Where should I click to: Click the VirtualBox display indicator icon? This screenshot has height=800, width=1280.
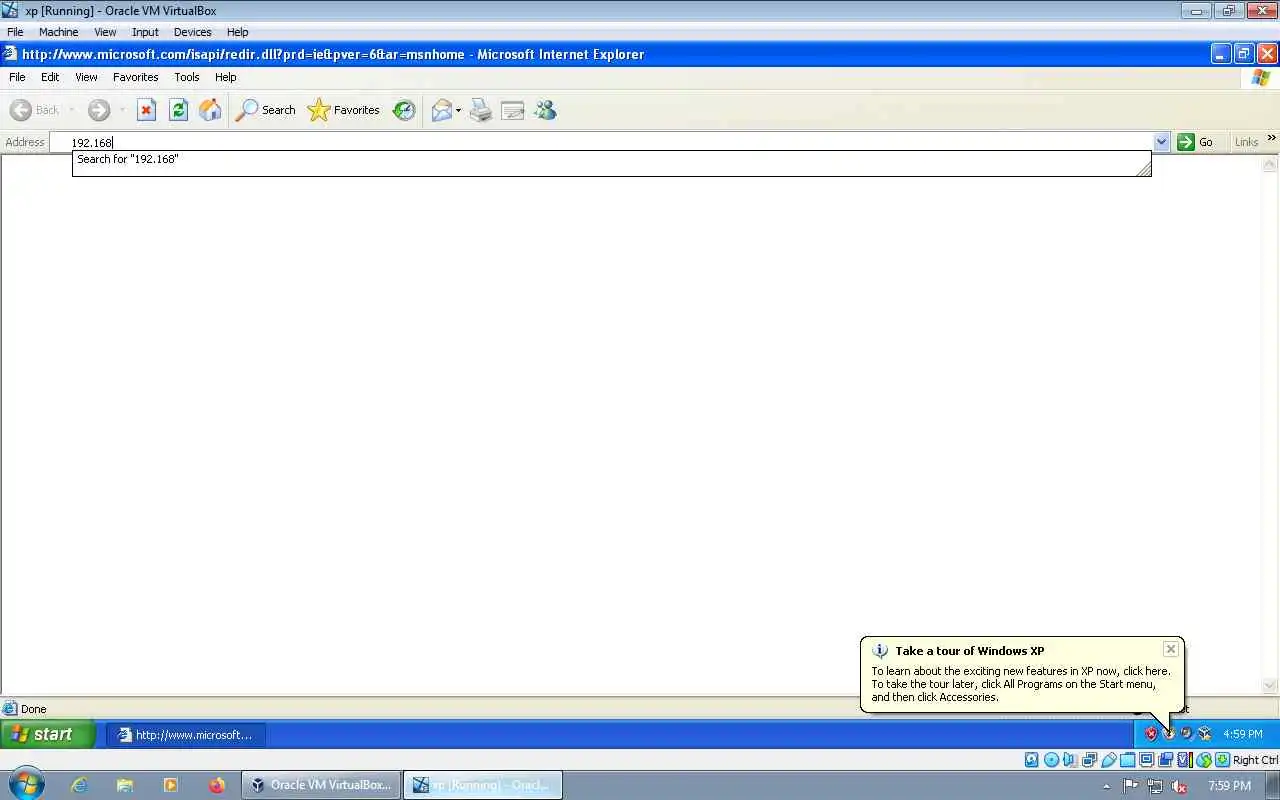[x=1146, y=760]
